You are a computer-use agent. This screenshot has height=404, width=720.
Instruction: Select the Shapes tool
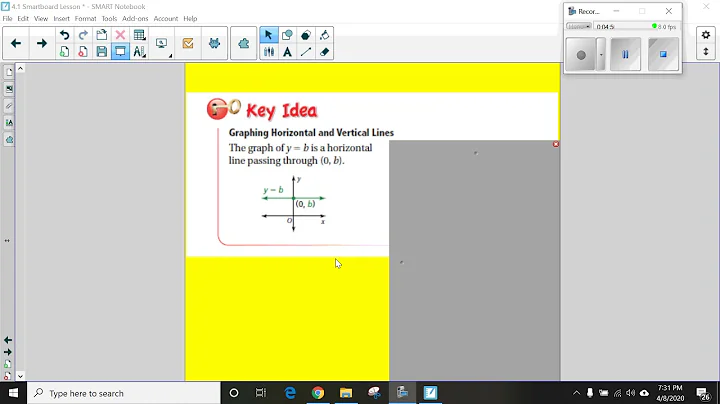coord(287,35)
